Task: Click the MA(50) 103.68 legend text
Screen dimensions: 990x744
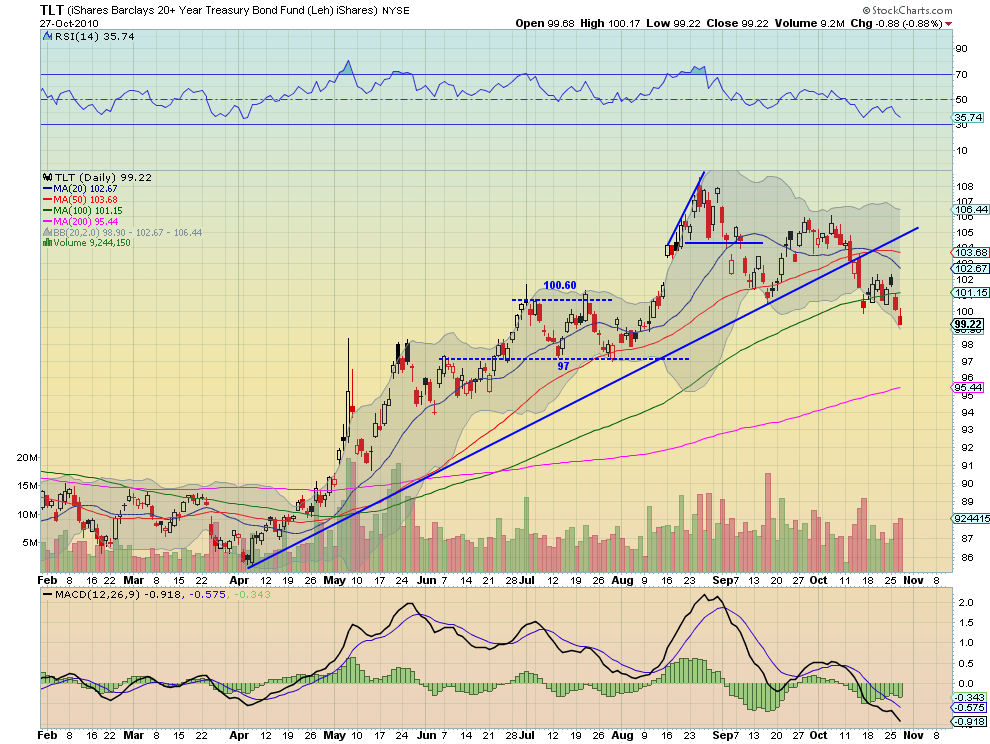Action: click(85, 200)
